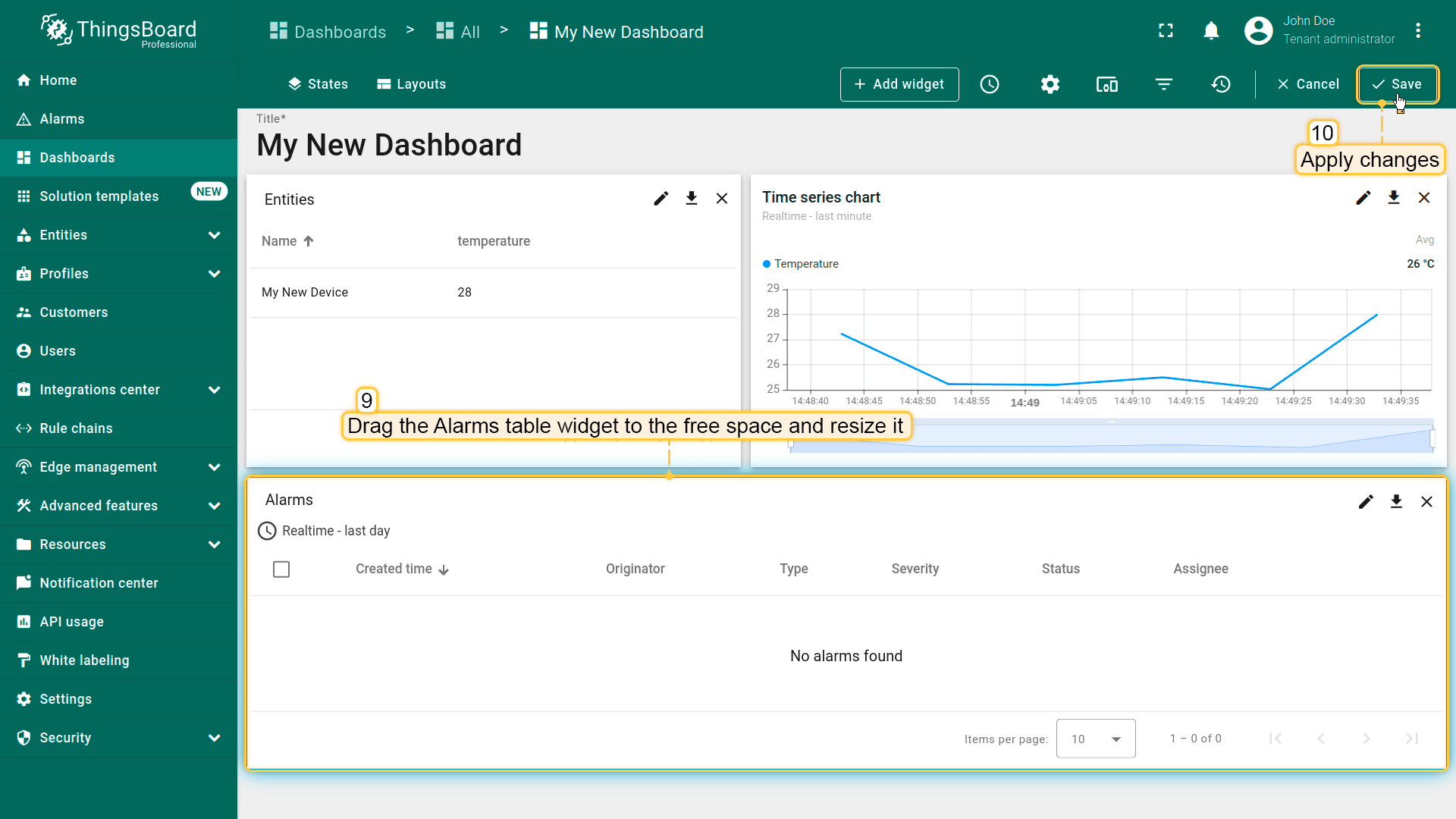The width and height of the screenshot is (1456, 819).
Task: Sort by Created time column
Action: tap(402, 569)
